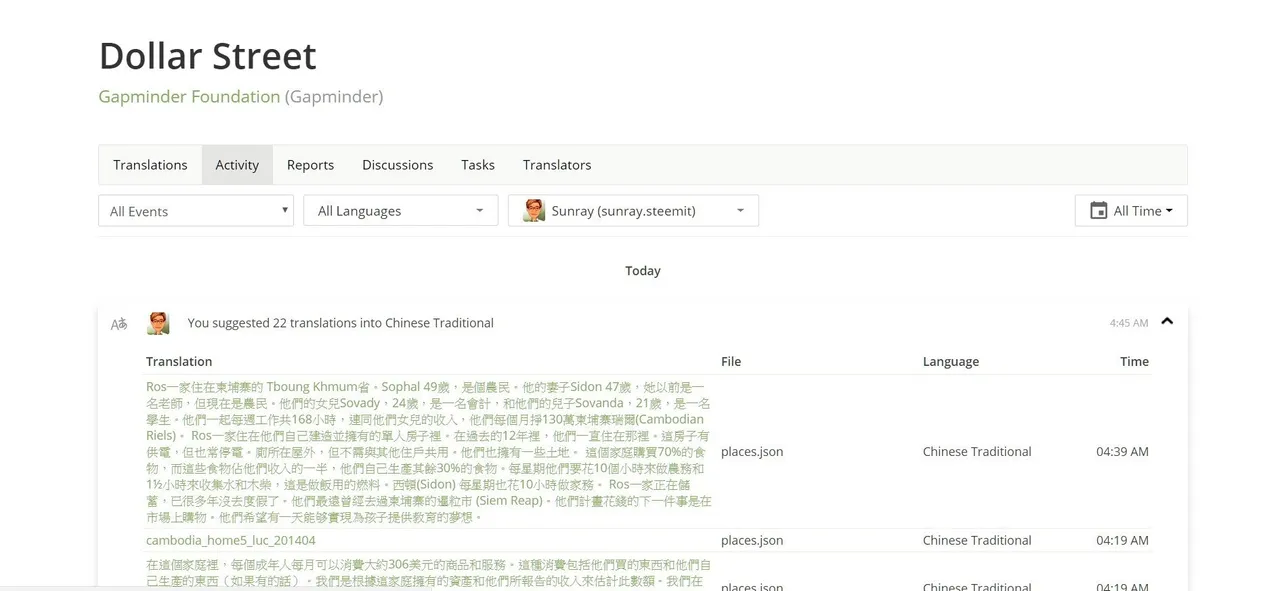Viewport: 1280px width, 591px height.
Task: Click the Dollar Street project title
Action: 207,56
